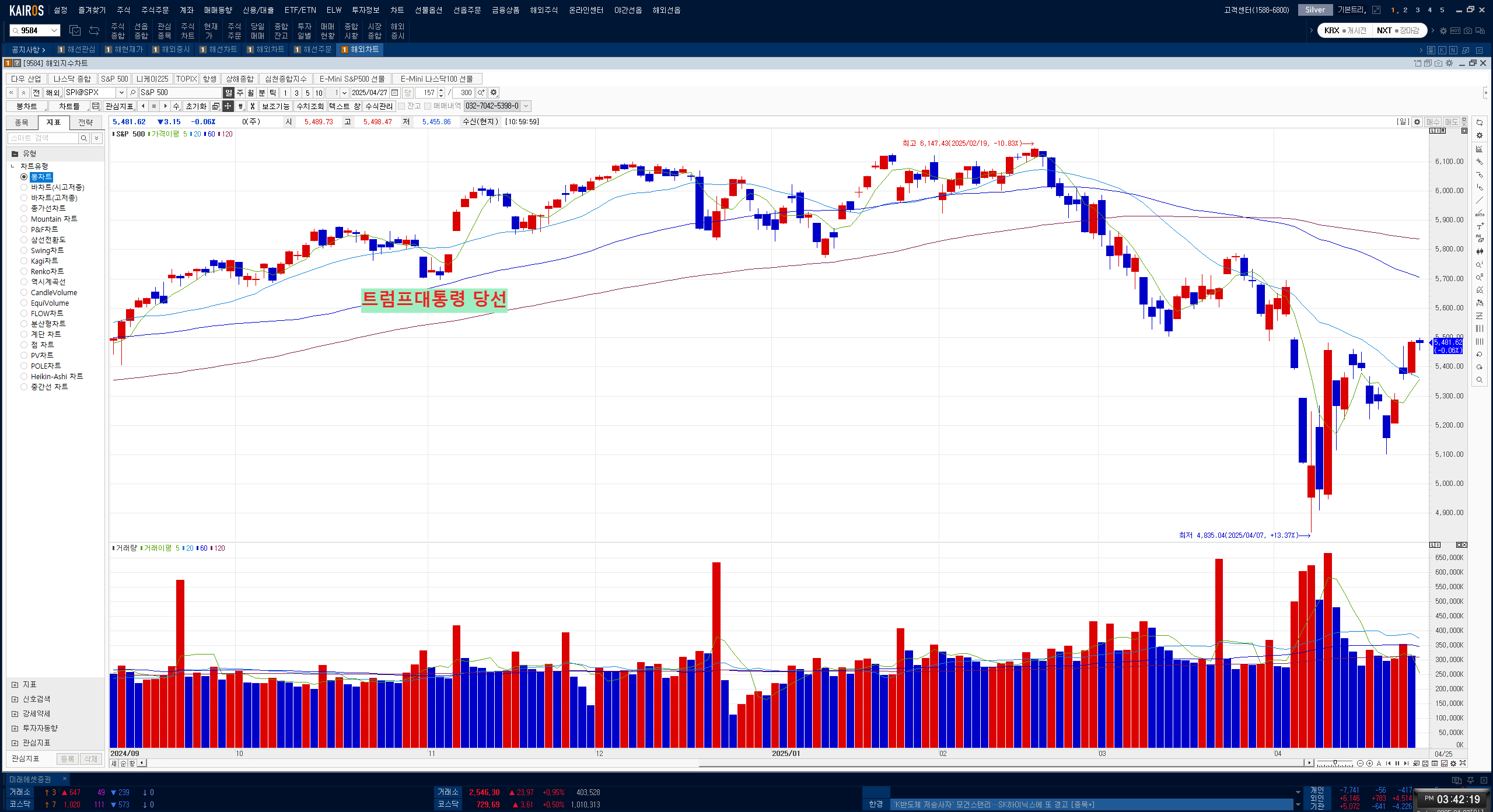1493x812 pixels.
Task: Switch to the 해외증시 screen tab
Action: coord(172,50)
